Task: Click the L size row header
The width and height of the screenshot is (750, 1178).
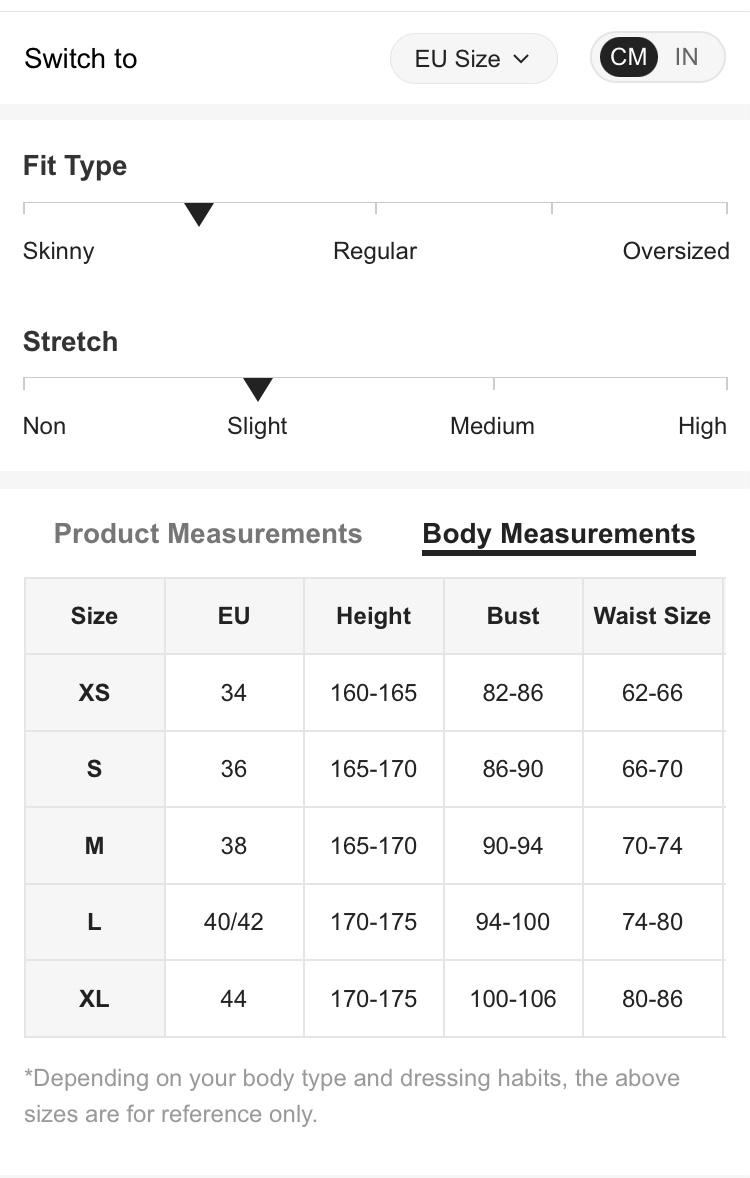Action: pos(94,922)
